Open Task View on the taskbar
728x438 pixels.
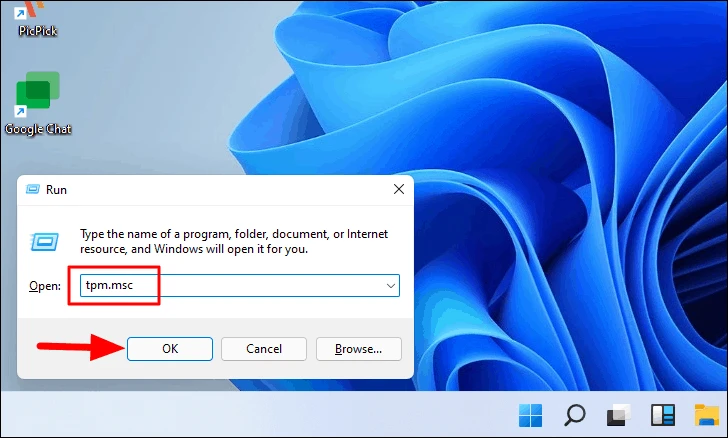[618, 415]
